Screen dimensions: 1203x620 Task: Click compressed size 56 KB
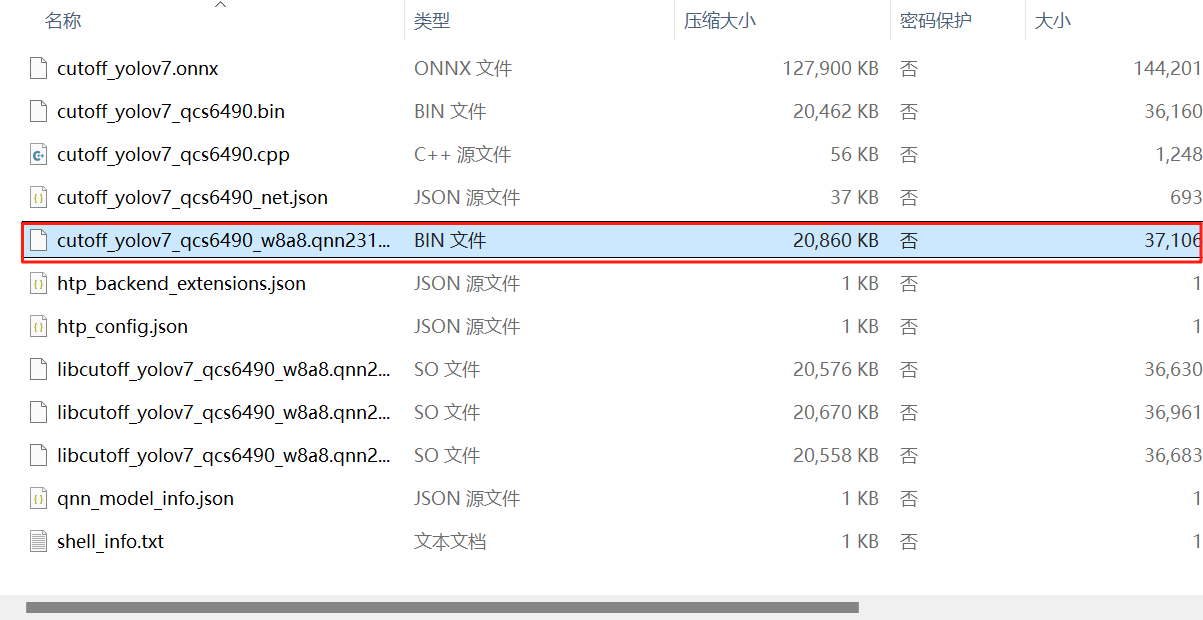tap(855, 155)
